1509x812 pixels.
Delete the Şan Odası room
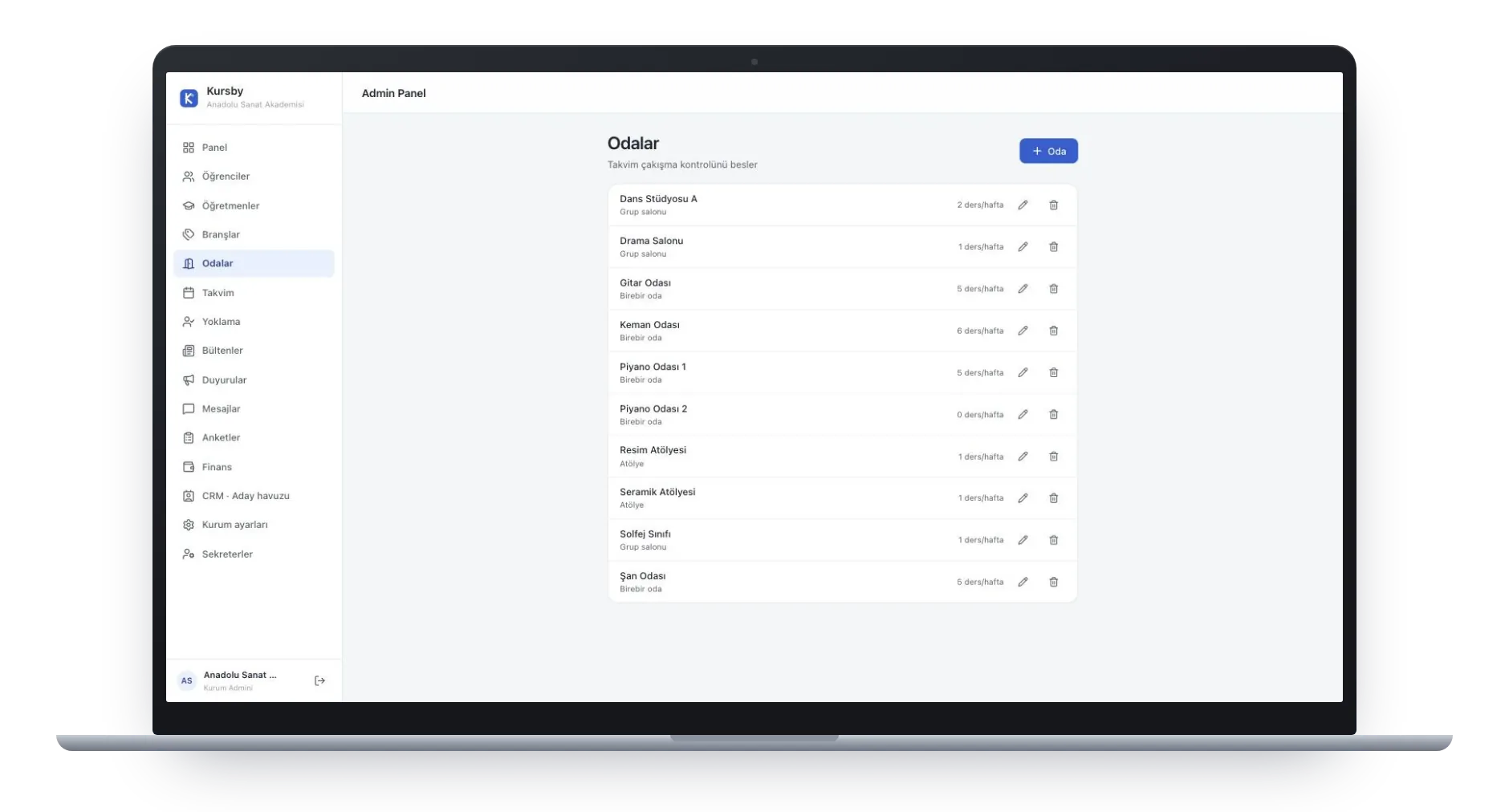1053,582
